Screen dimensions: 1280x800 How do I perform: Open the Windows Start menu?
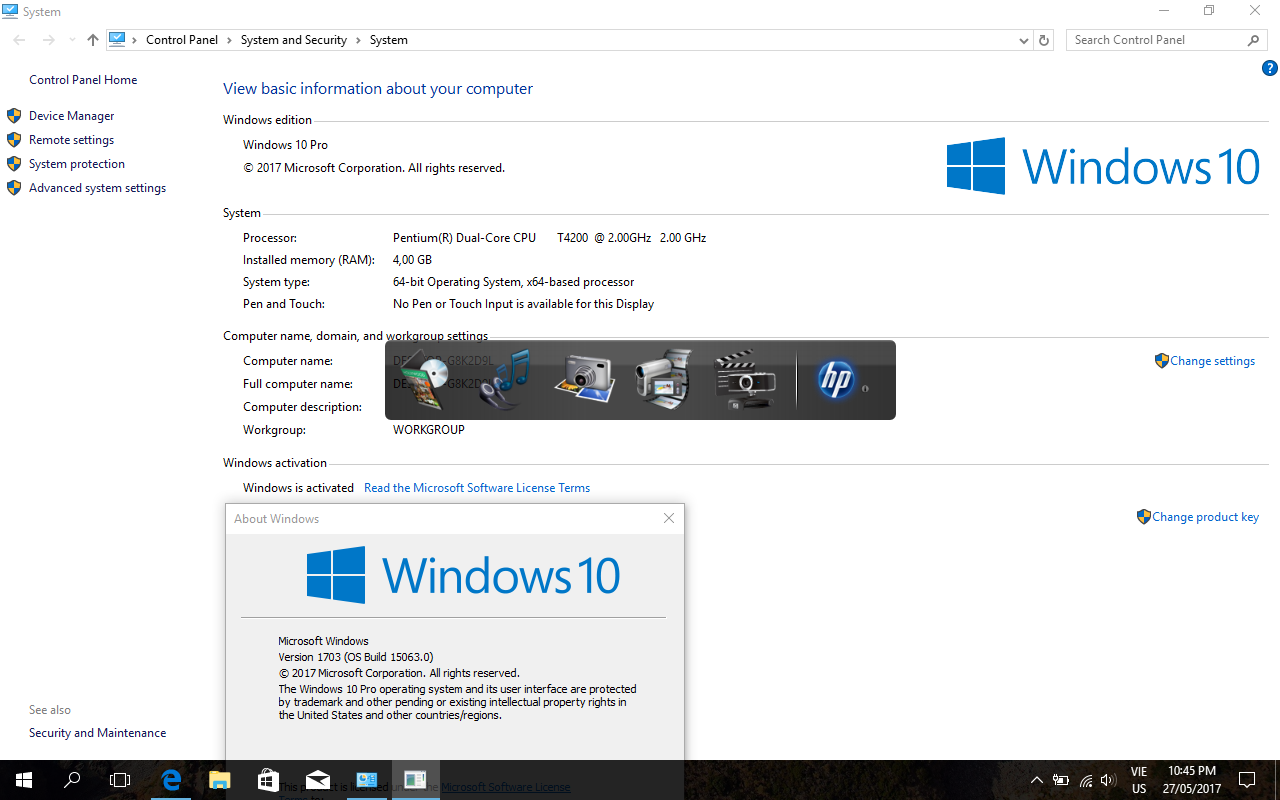[23, 780]
